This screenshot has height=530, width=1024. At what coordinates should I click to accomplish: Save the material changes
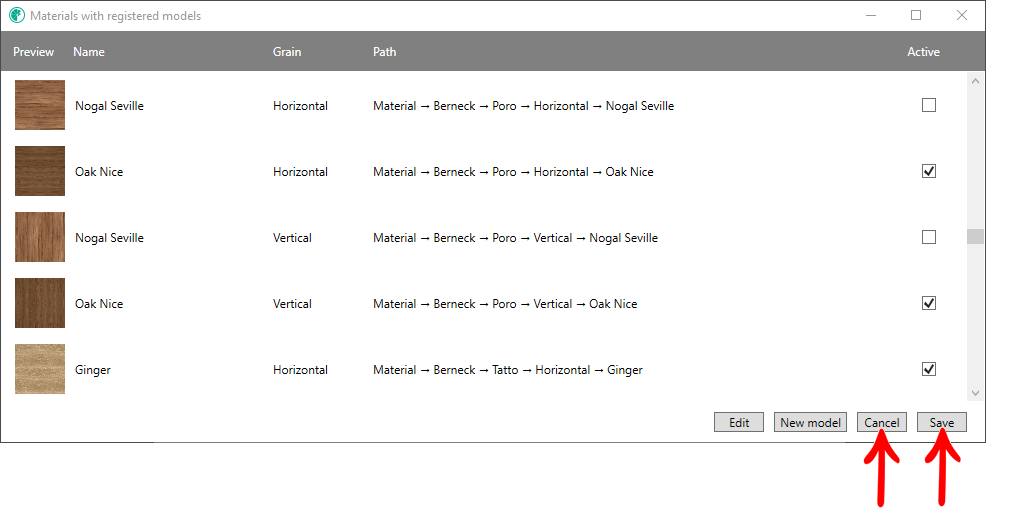pos(942,422)
